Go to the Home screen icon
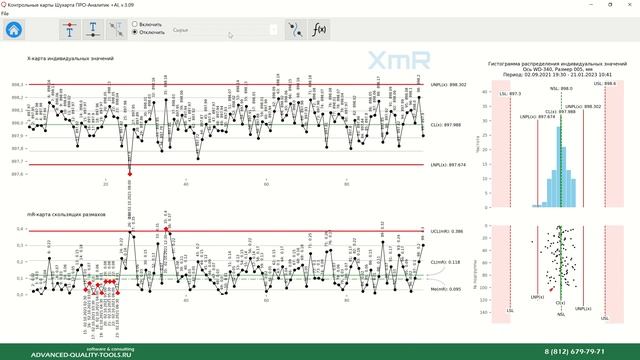This screenshot has width=640, height=360. click(x=14, y=29)
